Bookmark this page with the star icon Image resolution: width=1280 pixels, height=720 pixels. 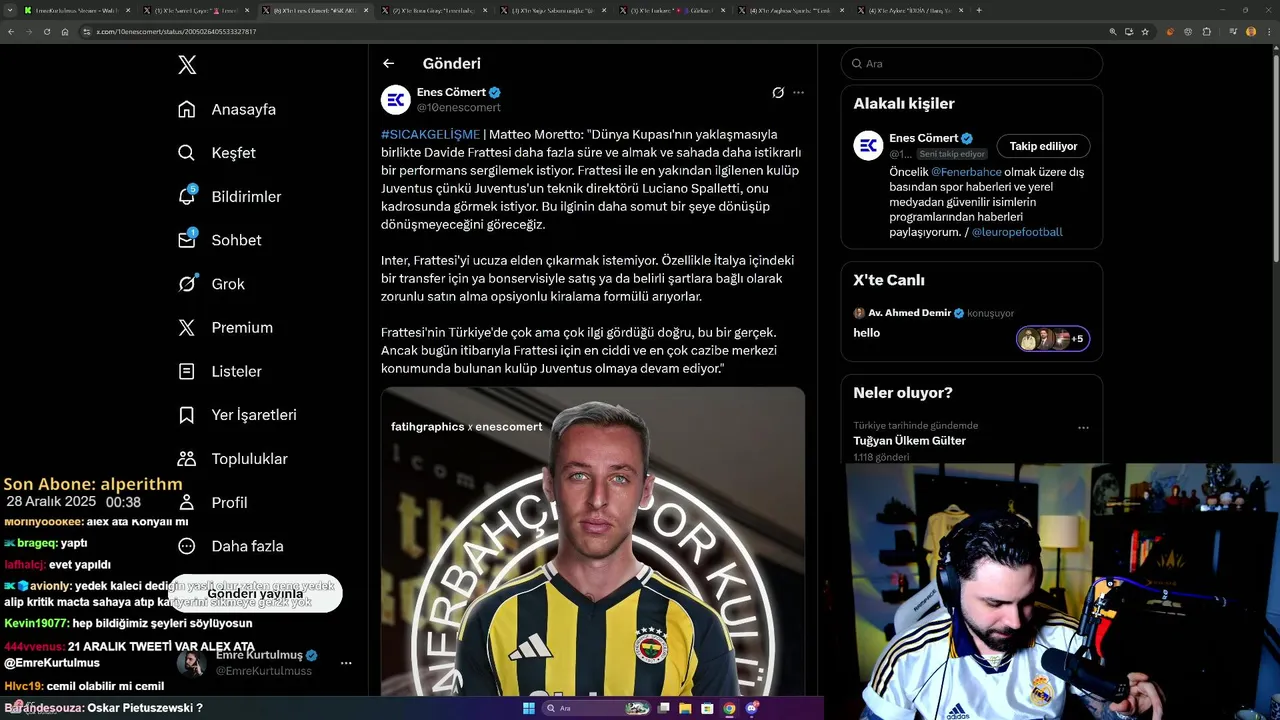1145,32
